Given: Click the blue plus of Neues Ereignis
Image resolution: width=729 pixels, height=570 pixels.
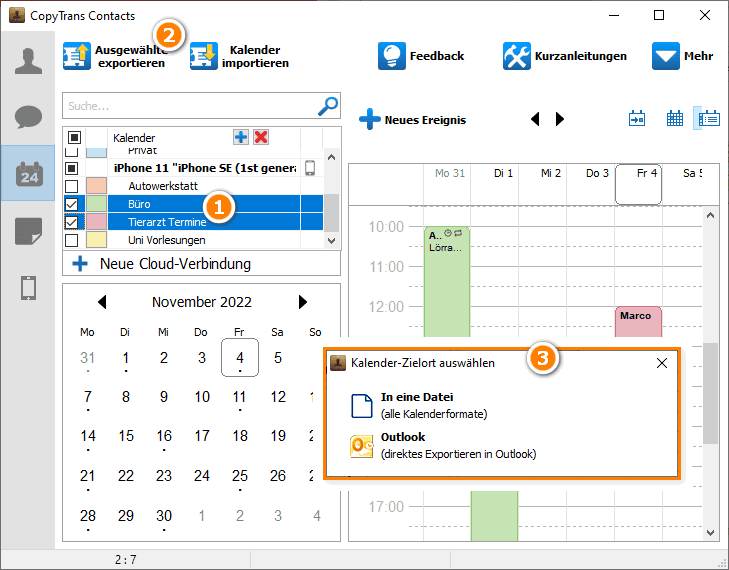Looking at the screenshot, I should tap(370, 119).
